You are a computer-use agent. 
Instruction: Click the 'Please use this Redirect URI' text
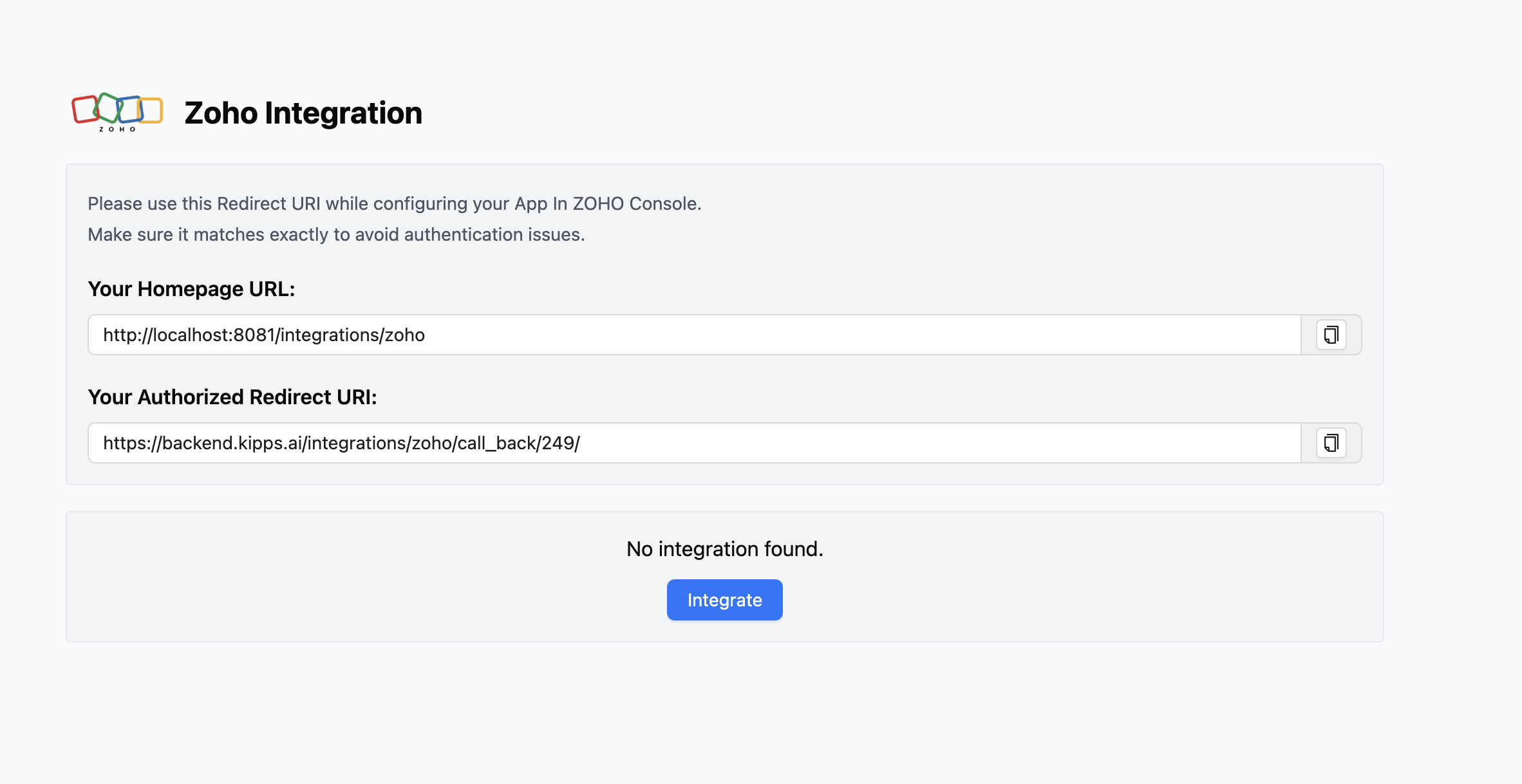395,203
